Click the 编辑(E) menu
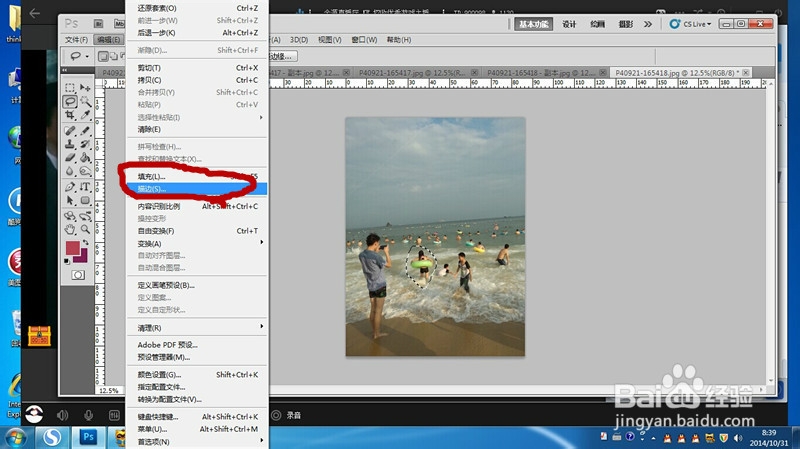Screen dimensions: 800x449 (x=109, y=39)
